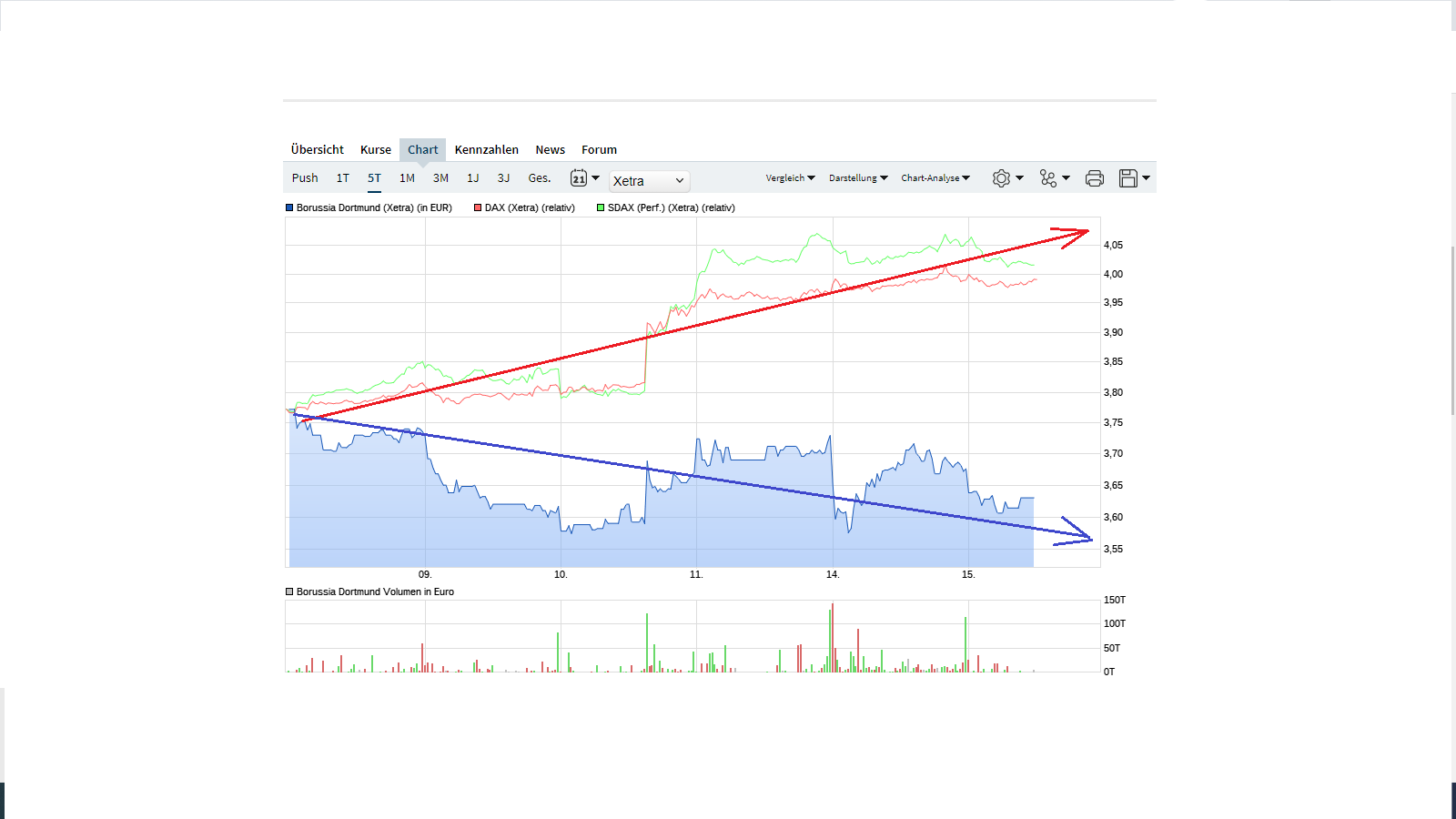The width and height of the screenshot is (1456, 819).
Task: Print the chart using printer icon
Action: tap(1095, 178)
